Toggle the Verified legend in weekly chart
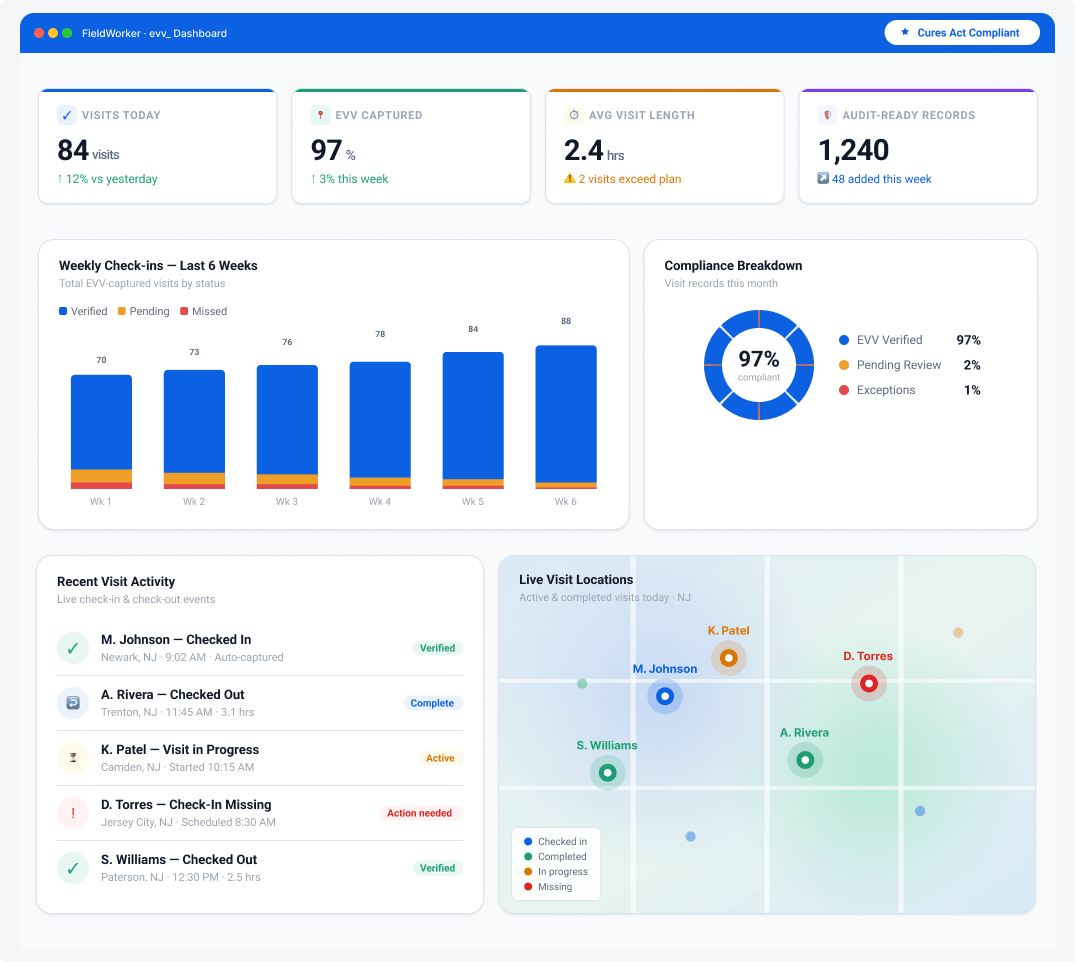 pyautogui.click(x=83, y=311)
